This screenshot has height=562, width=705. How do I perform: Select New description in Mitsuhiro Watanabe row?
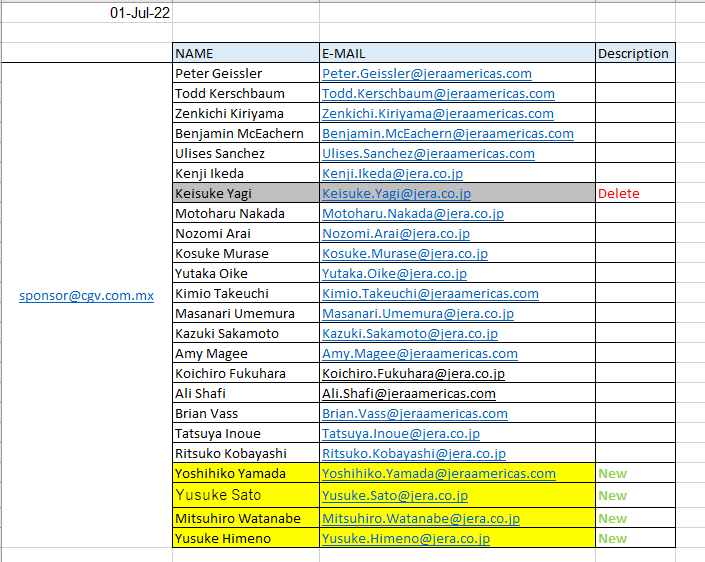(635, 518)
